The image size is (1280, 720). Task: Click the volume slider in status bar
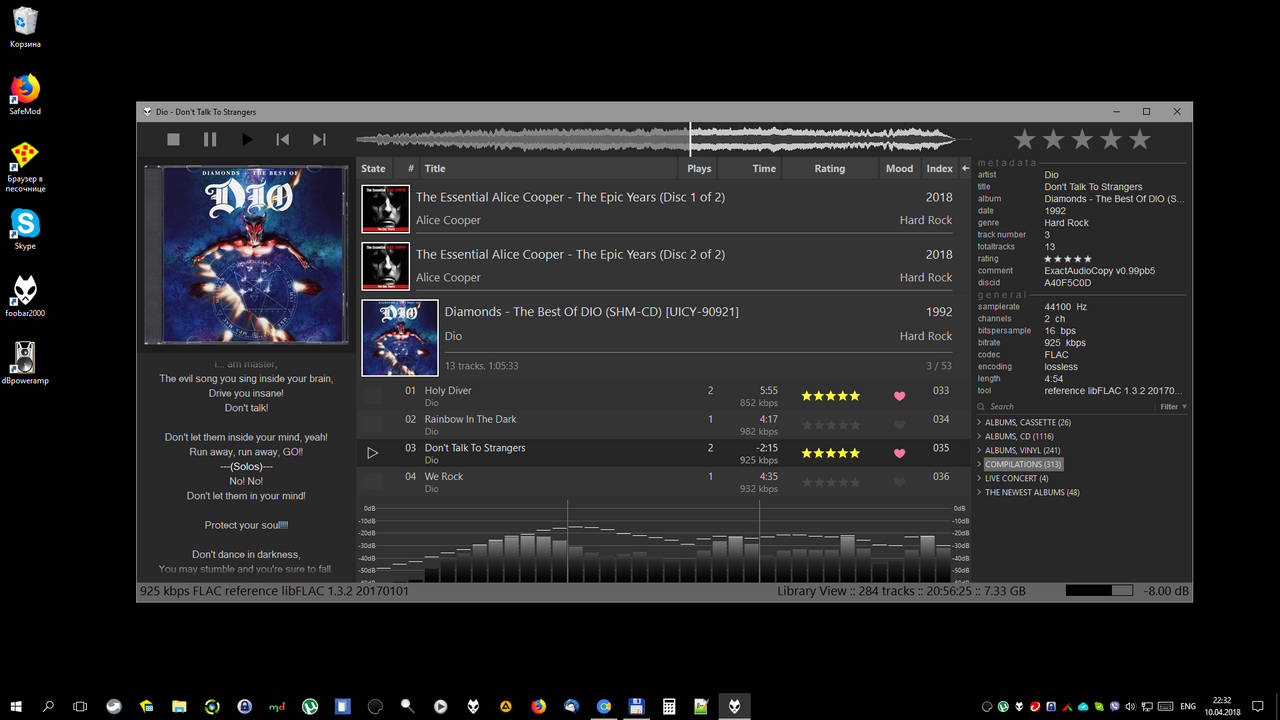pos(1099,591)
